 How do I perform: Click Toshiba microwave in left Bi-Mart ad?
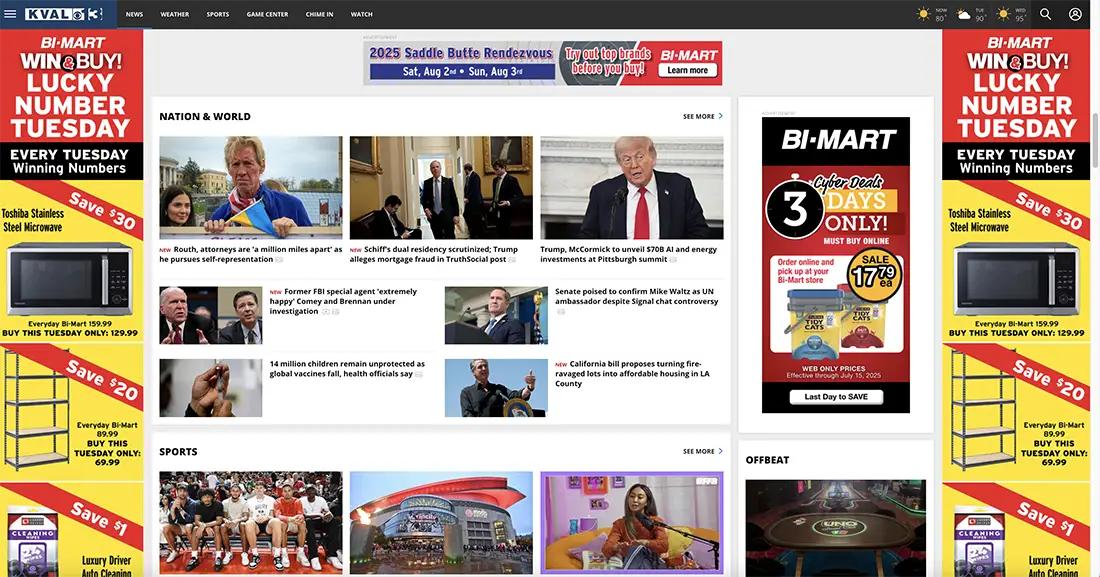click(70, 279)
